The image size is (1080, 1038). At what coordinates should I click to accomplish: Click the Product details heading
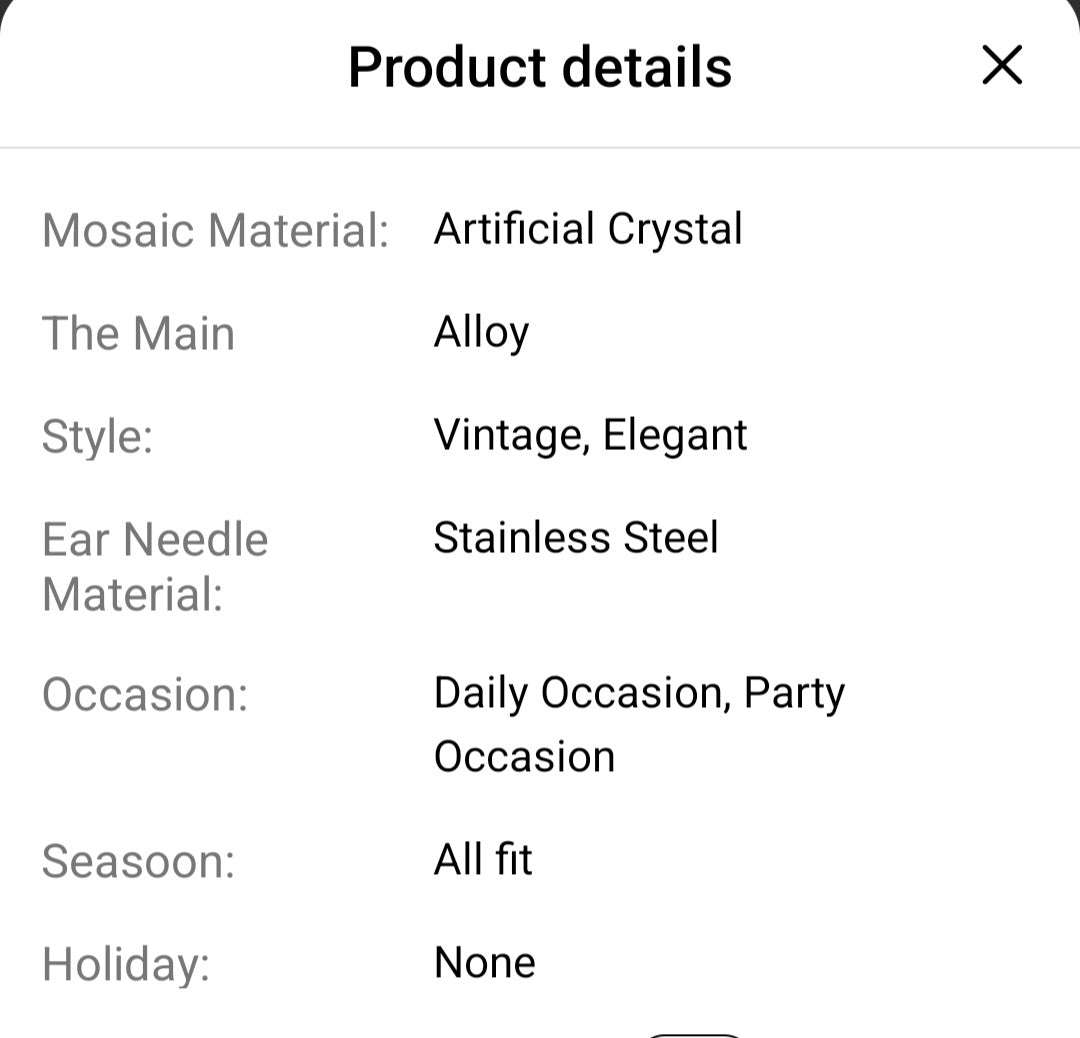540,67
